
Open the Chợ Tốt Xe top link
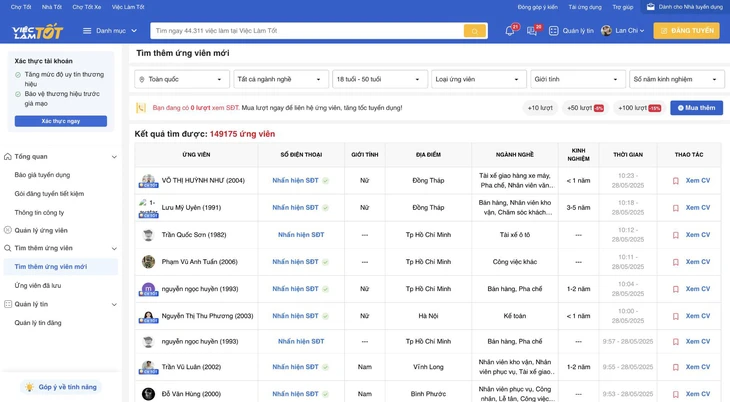pos(87,7)
